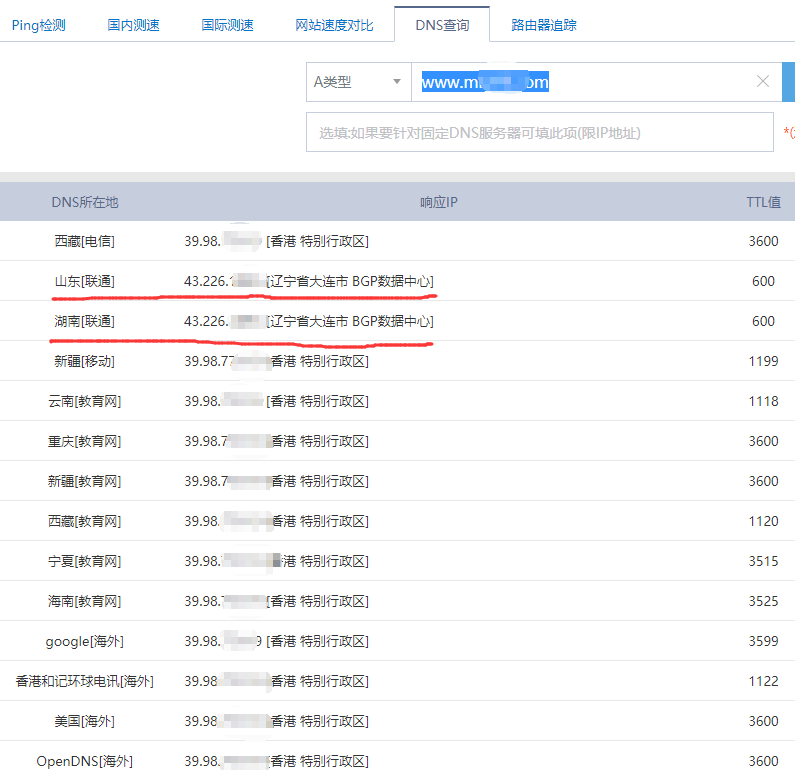Click the 39.98 IP in 西藏[电信] row

point(223,241)
